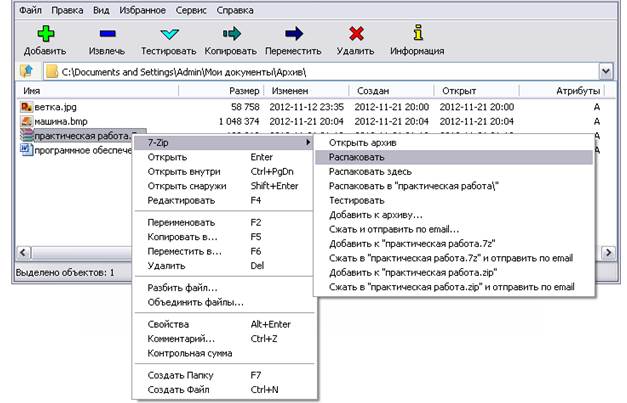This screenshot has height=403, width=627.
Task: Click the Выделено объектов: 1 status text
Action: tap(65, 273)
